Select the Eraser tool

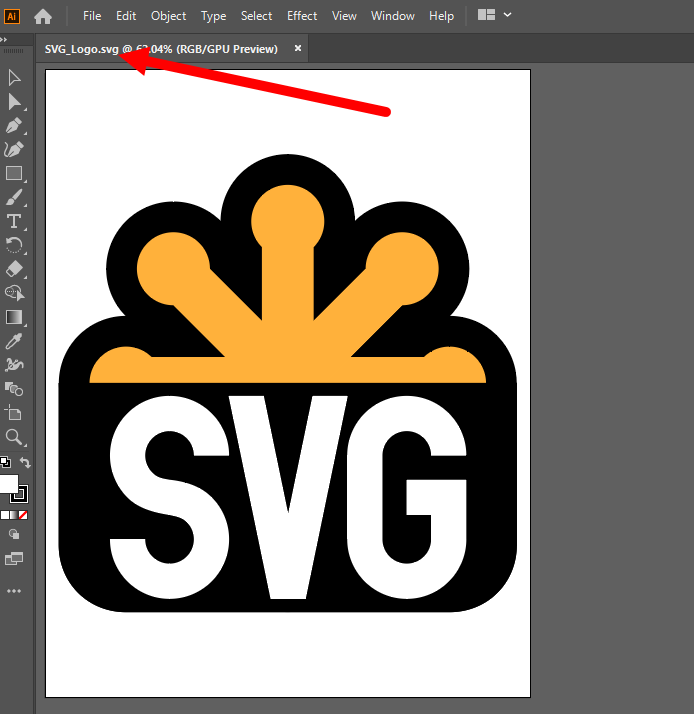(14, 269)
